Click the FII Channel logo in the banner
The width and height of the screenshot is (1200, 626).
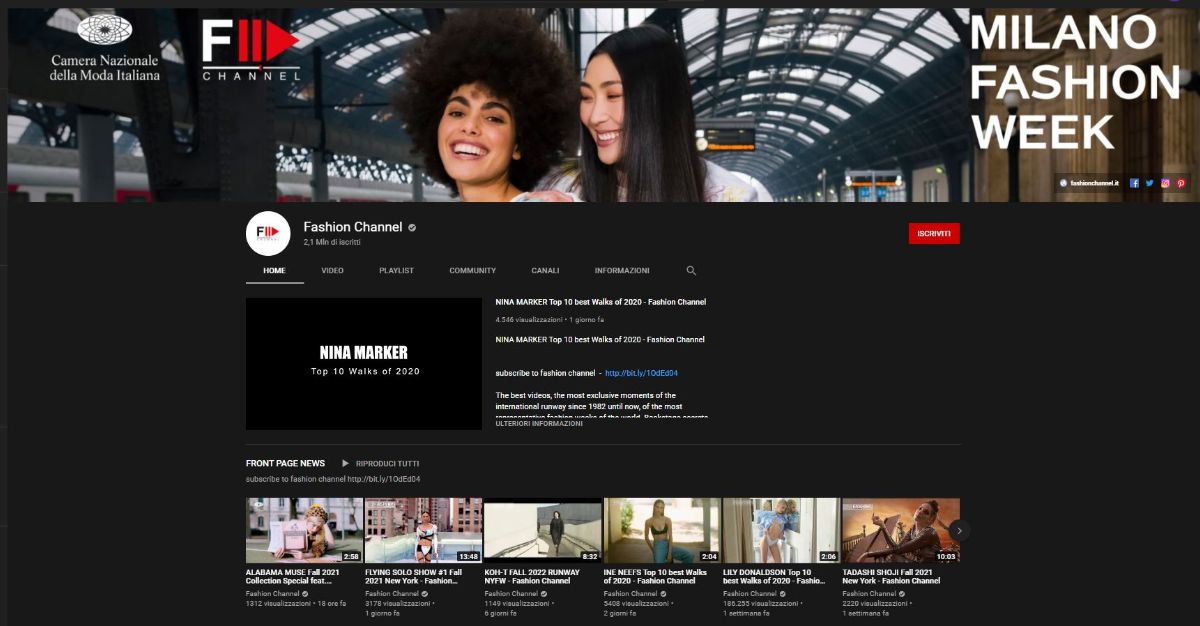251,49
